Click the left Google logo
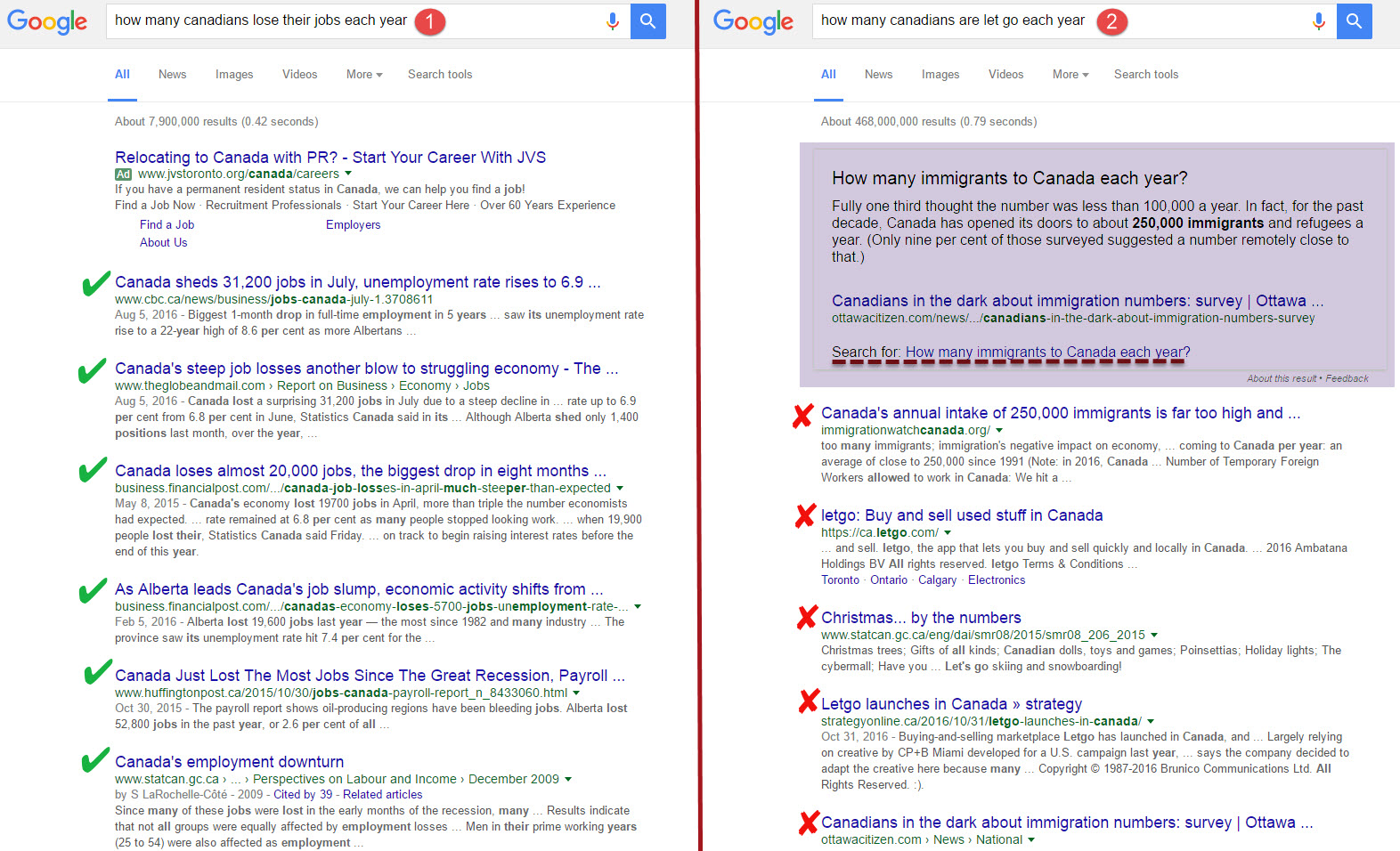 pyautogui.click(x=47, y=21)
